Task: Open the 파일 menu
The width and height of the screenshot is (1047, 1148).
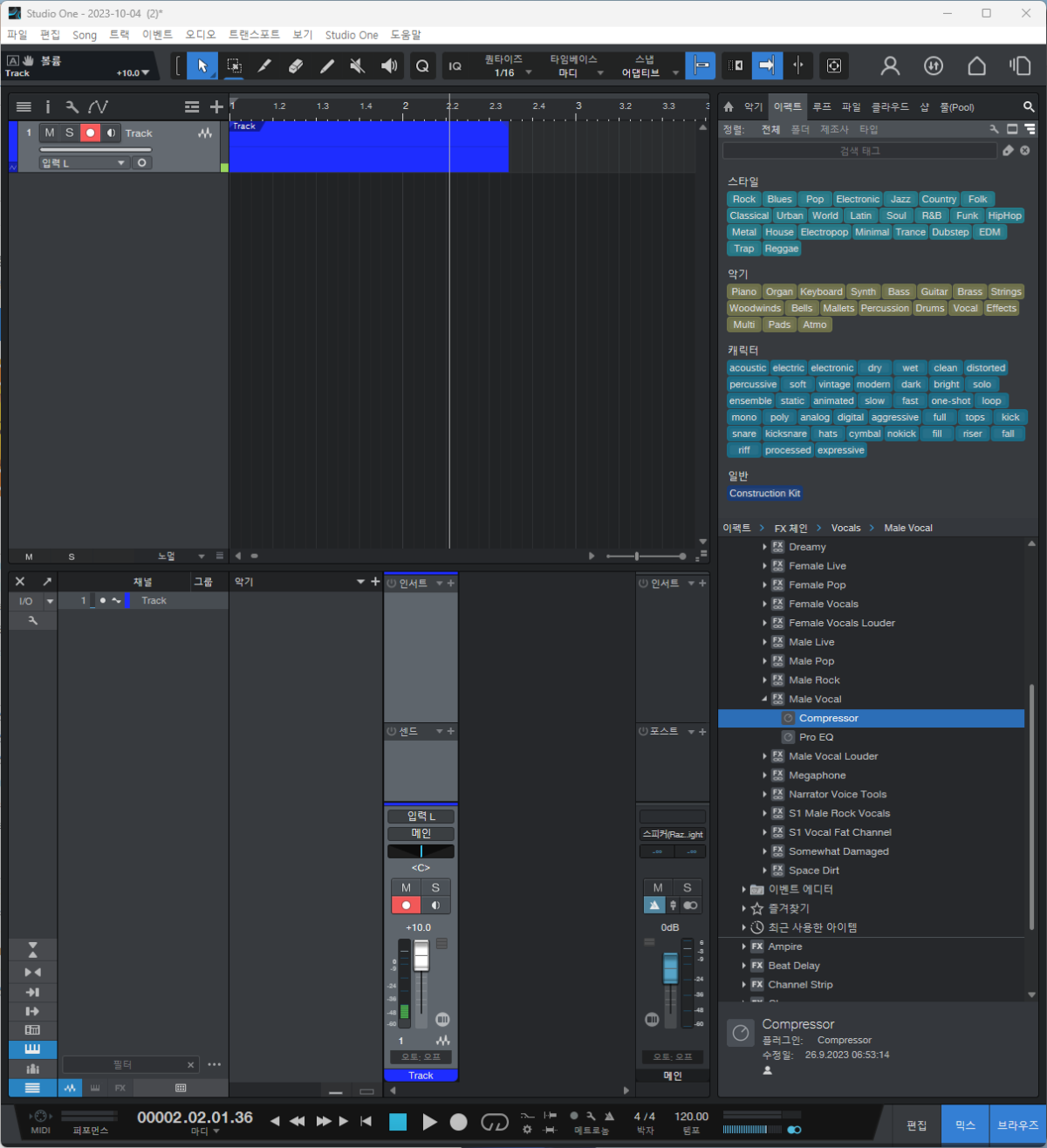Action: [x=17, y=35]
